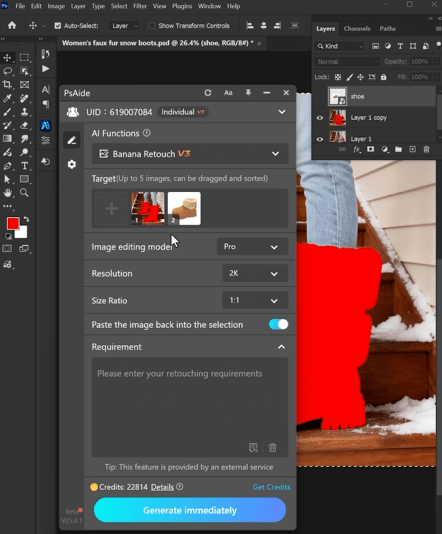442x534 pixels.
Task: Click the requirement text input field
Action: click(x=190, y=407)
